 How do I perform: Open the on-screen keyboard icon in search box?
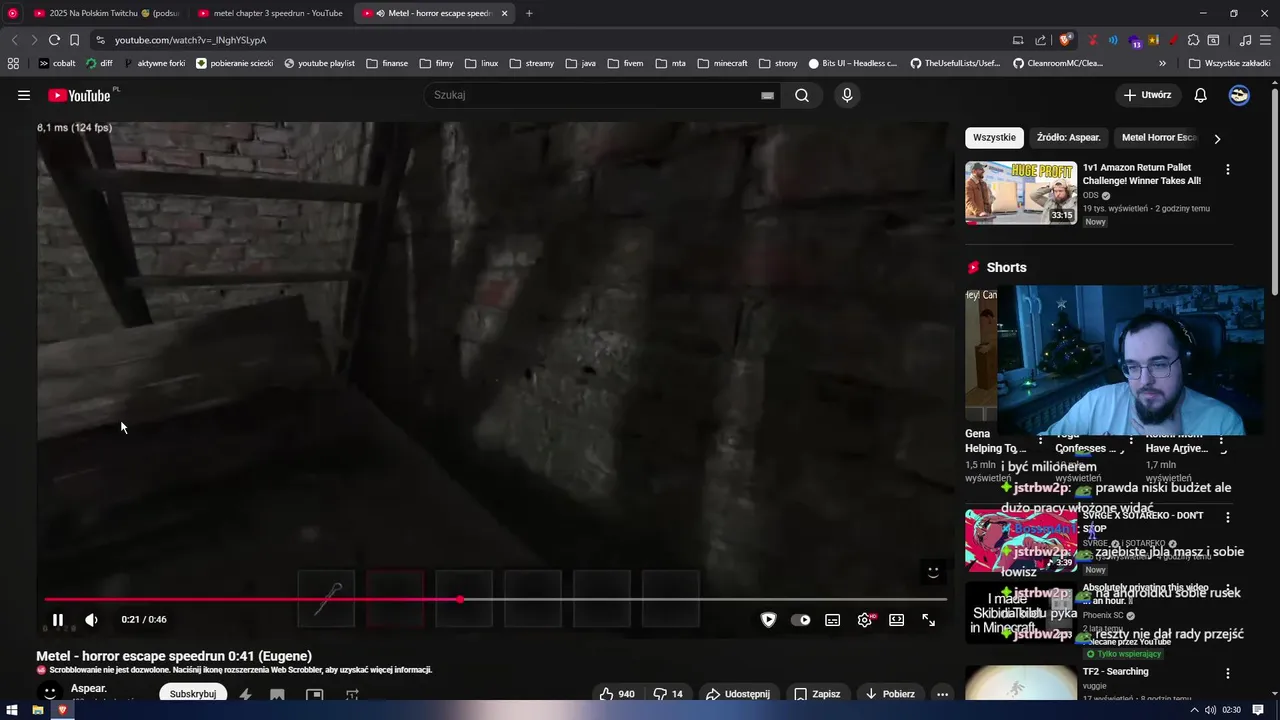click(x=767, y=95)
